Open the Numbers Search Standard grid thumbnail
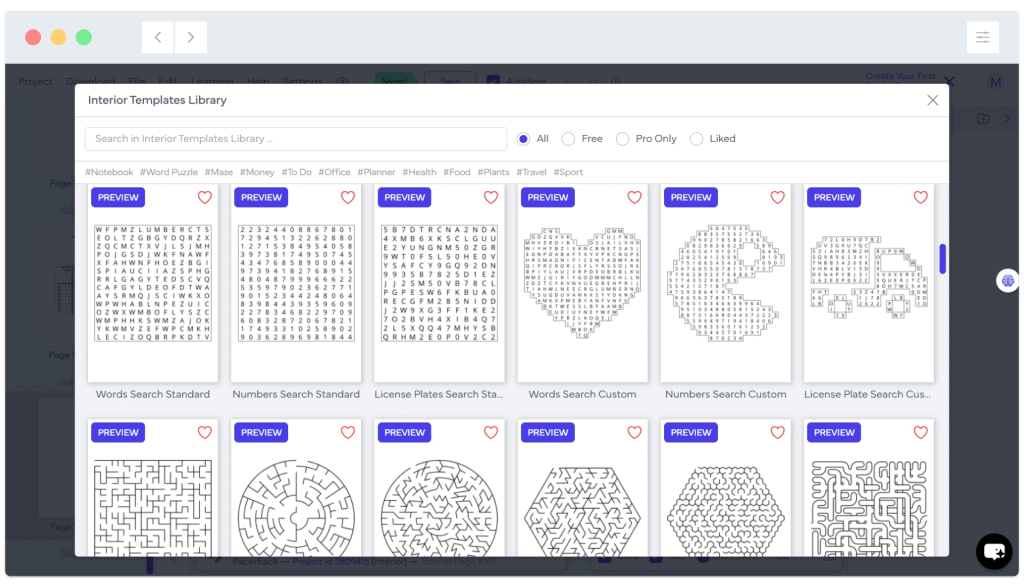 point(296,283)
